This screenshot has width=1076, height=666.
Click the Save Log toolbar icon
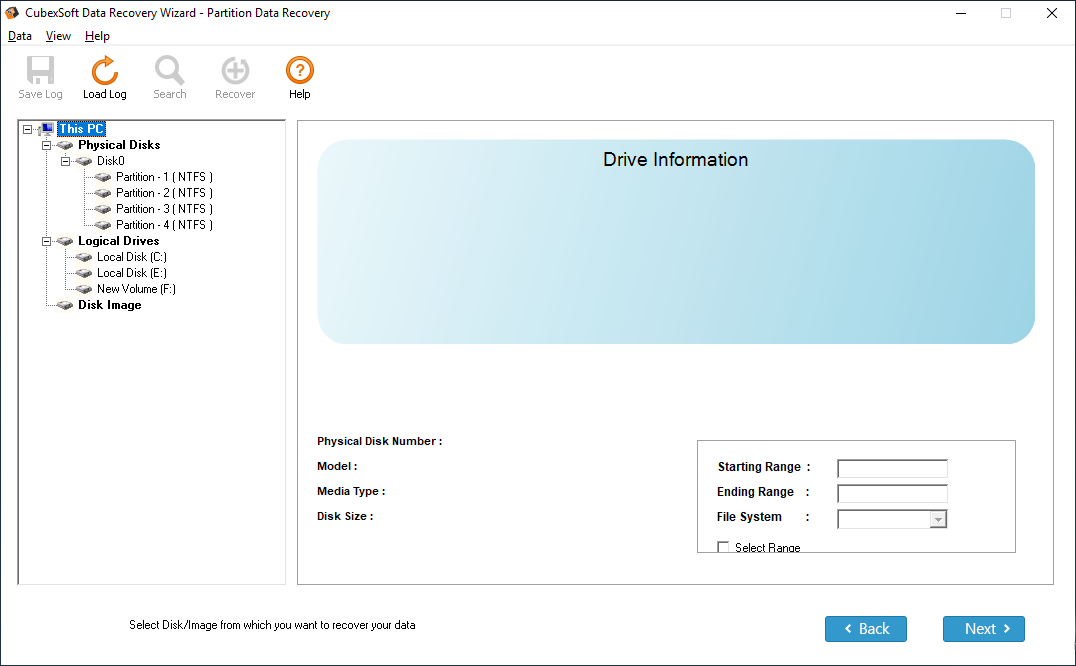(x=40, y=71)
